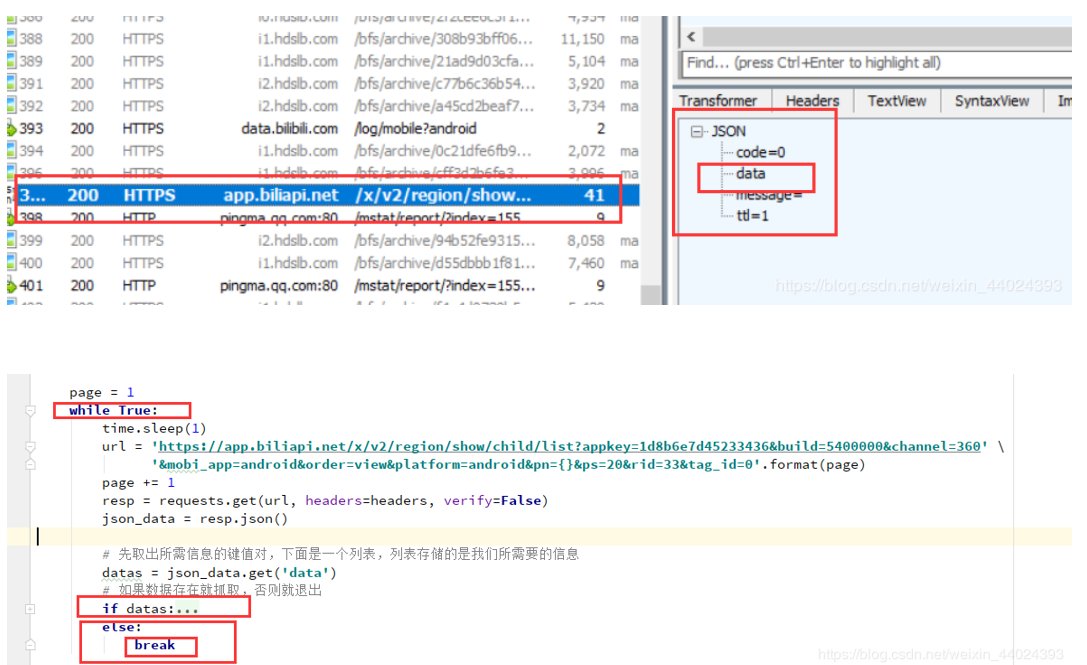Screen dimensions: 1087x665
Task: Focus the Find… search field
Action: pyautogui.click(x=878, y=63)
